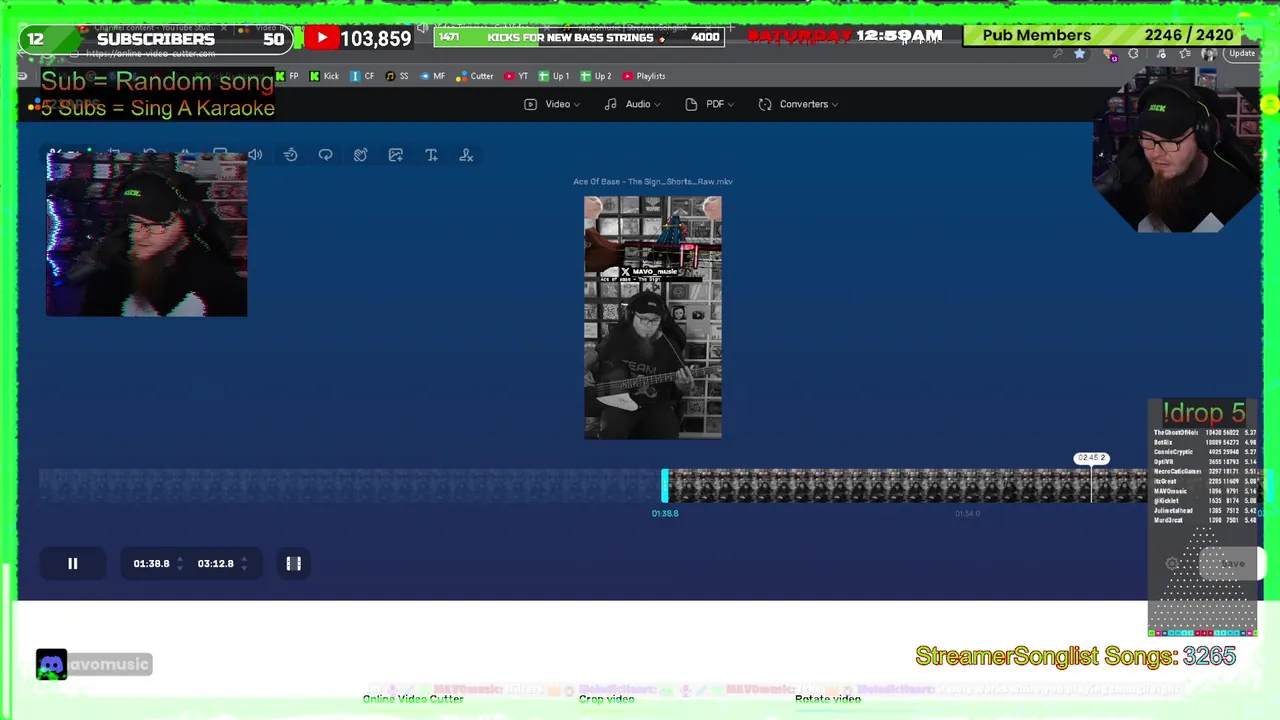The image size is (1280, 720).
Task: Click the browser Update button
Action: 1242,53
